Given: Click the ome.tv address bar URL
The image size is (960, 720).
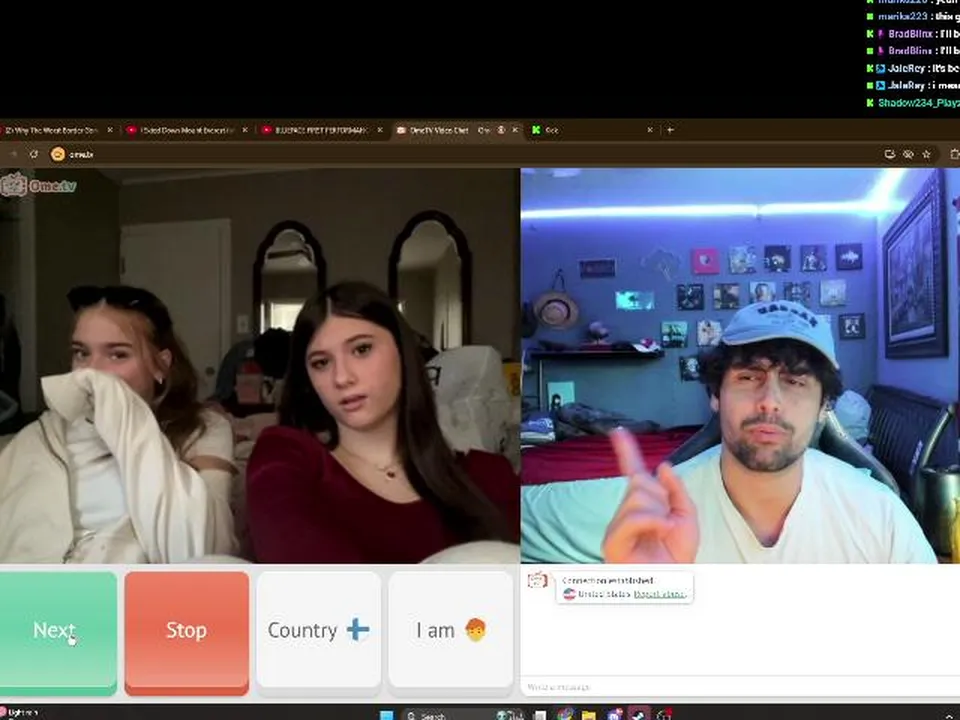Looking at the screenshot, I should pos(81,154).
